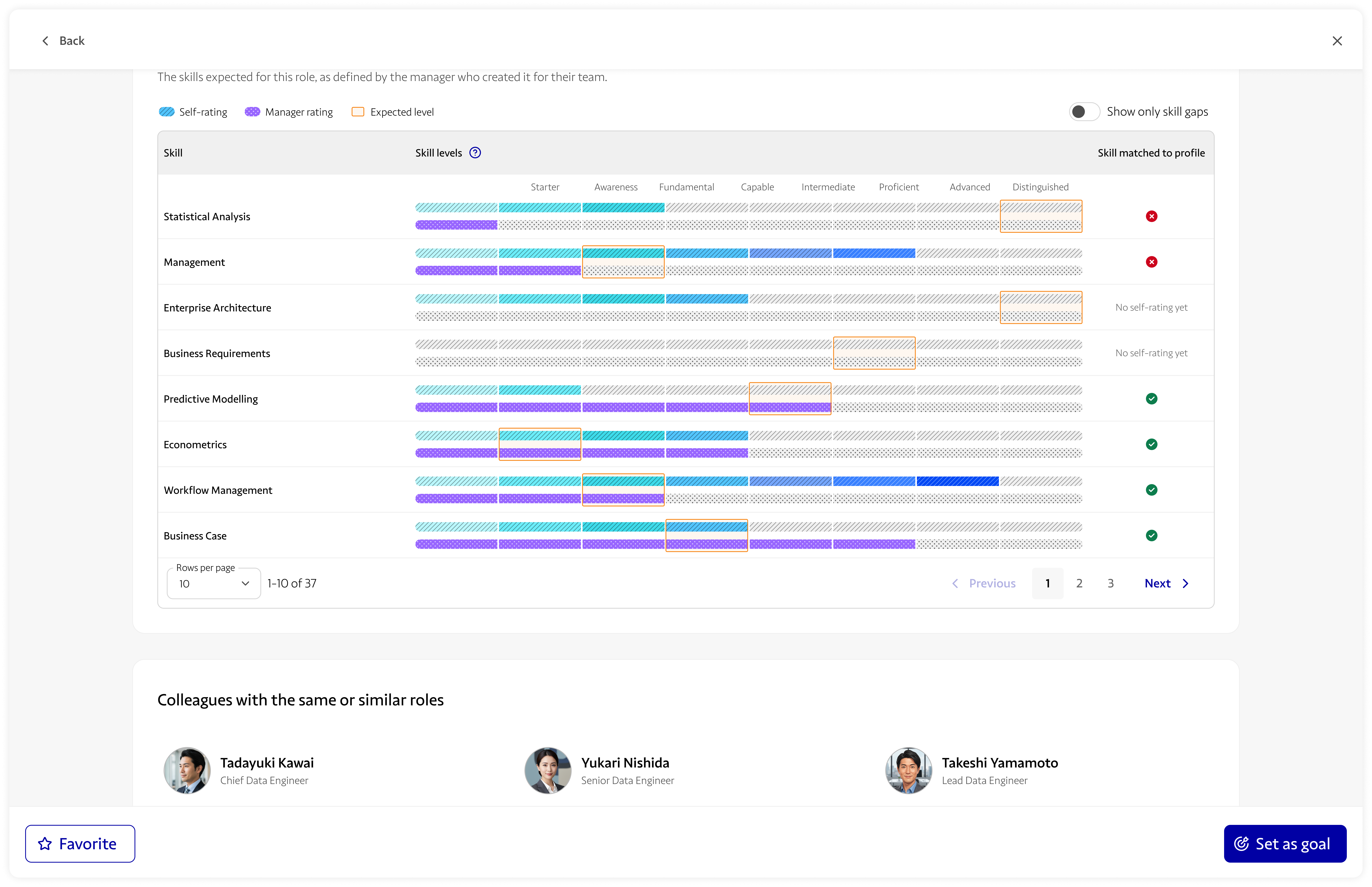
Task: Click the Business Case skill name
Action: (195, 536)
